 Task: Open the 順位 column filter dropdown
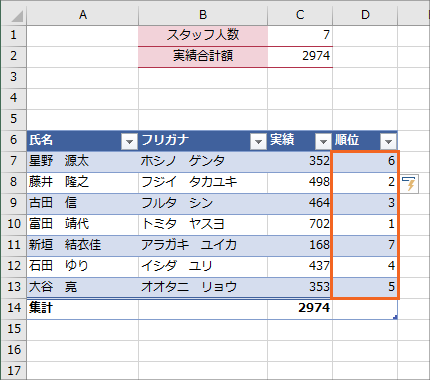click(x=388, y=141)
